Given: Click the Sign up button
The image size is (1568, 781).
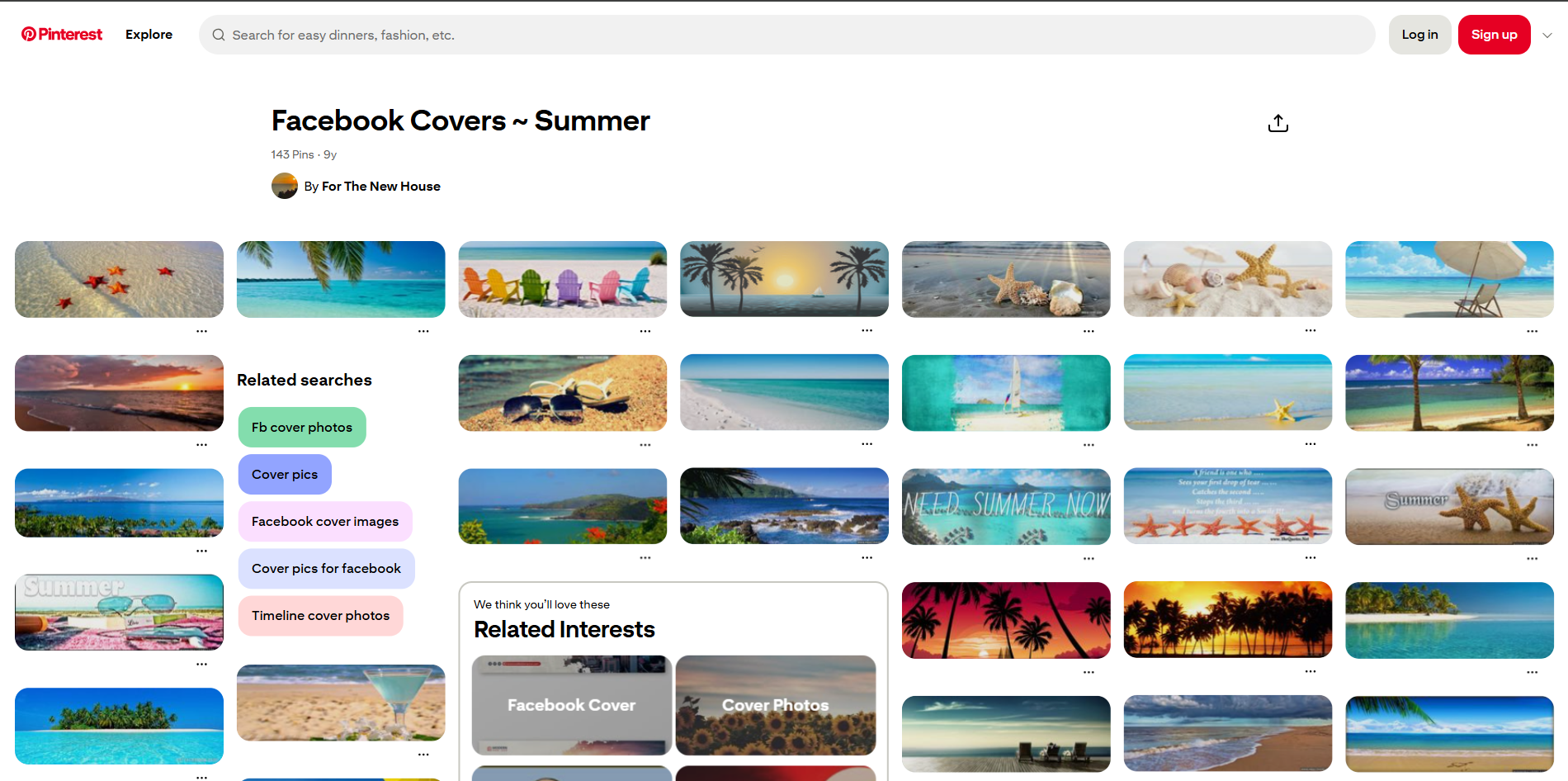Looking at the screenshot, I should [1494, 34].
